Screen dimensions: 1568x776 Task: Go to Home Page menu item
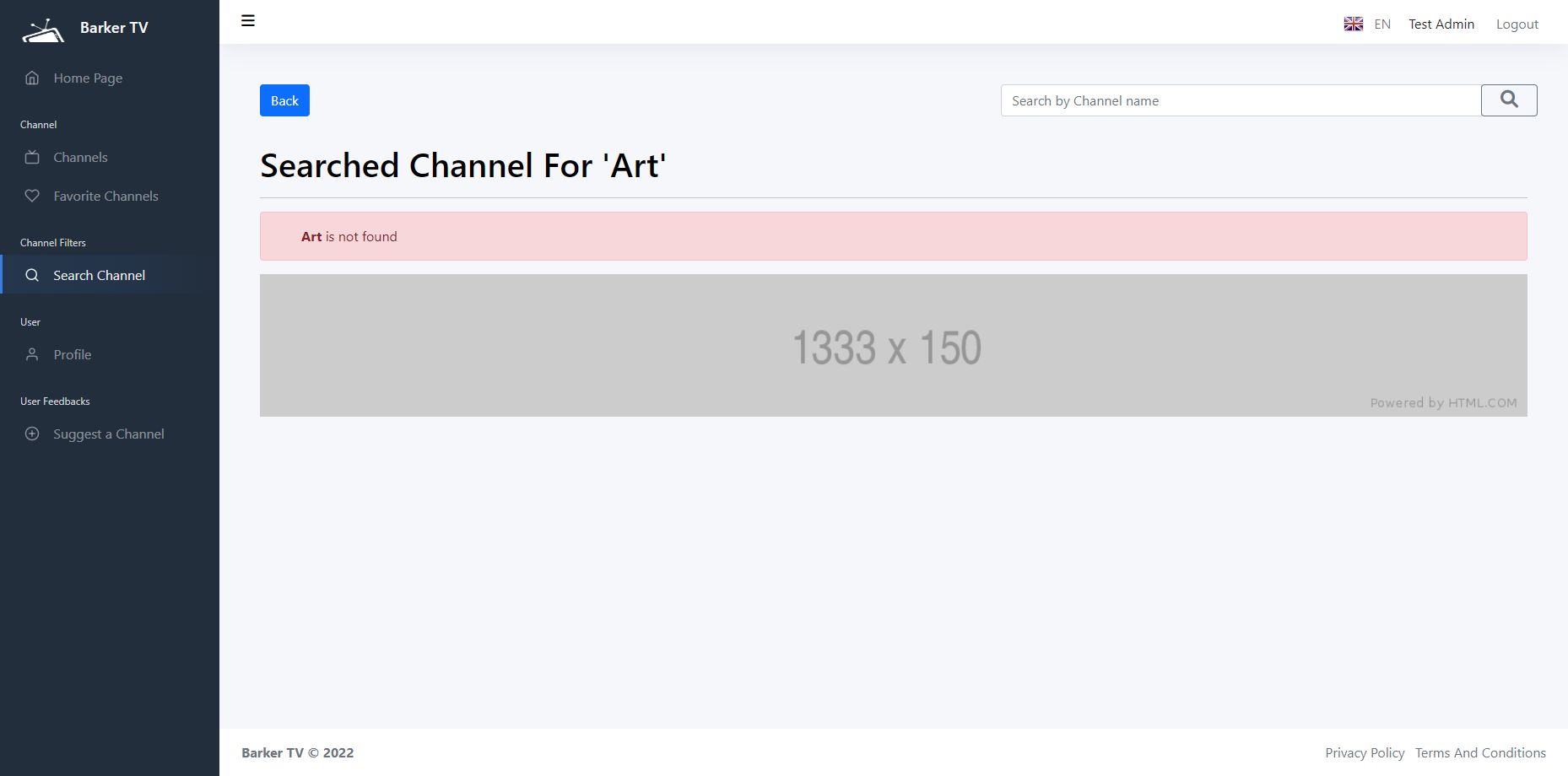pyautogui.click(x=88, y=78)
